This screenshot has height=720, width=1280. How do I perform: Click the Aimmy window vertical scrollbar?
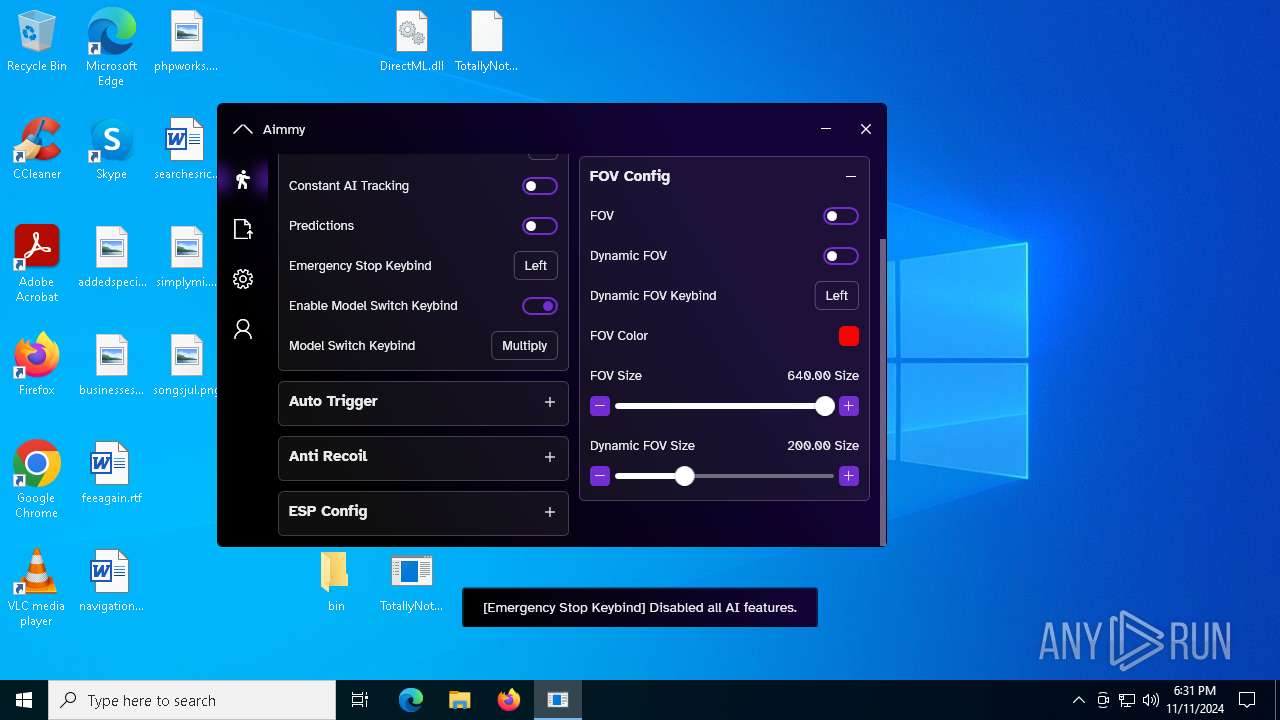point(882,390)
